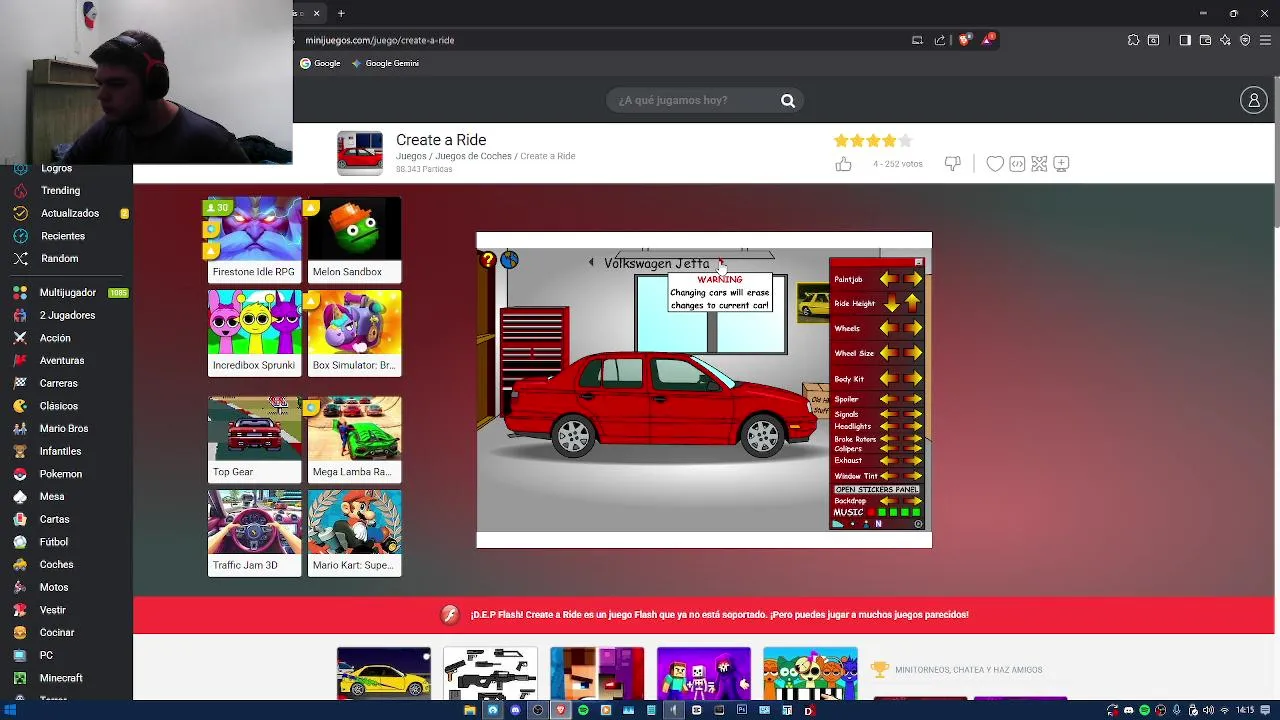Open Melon Sandbox game thumbnail
Viewport: 1280px width, 720px height.
354,240
